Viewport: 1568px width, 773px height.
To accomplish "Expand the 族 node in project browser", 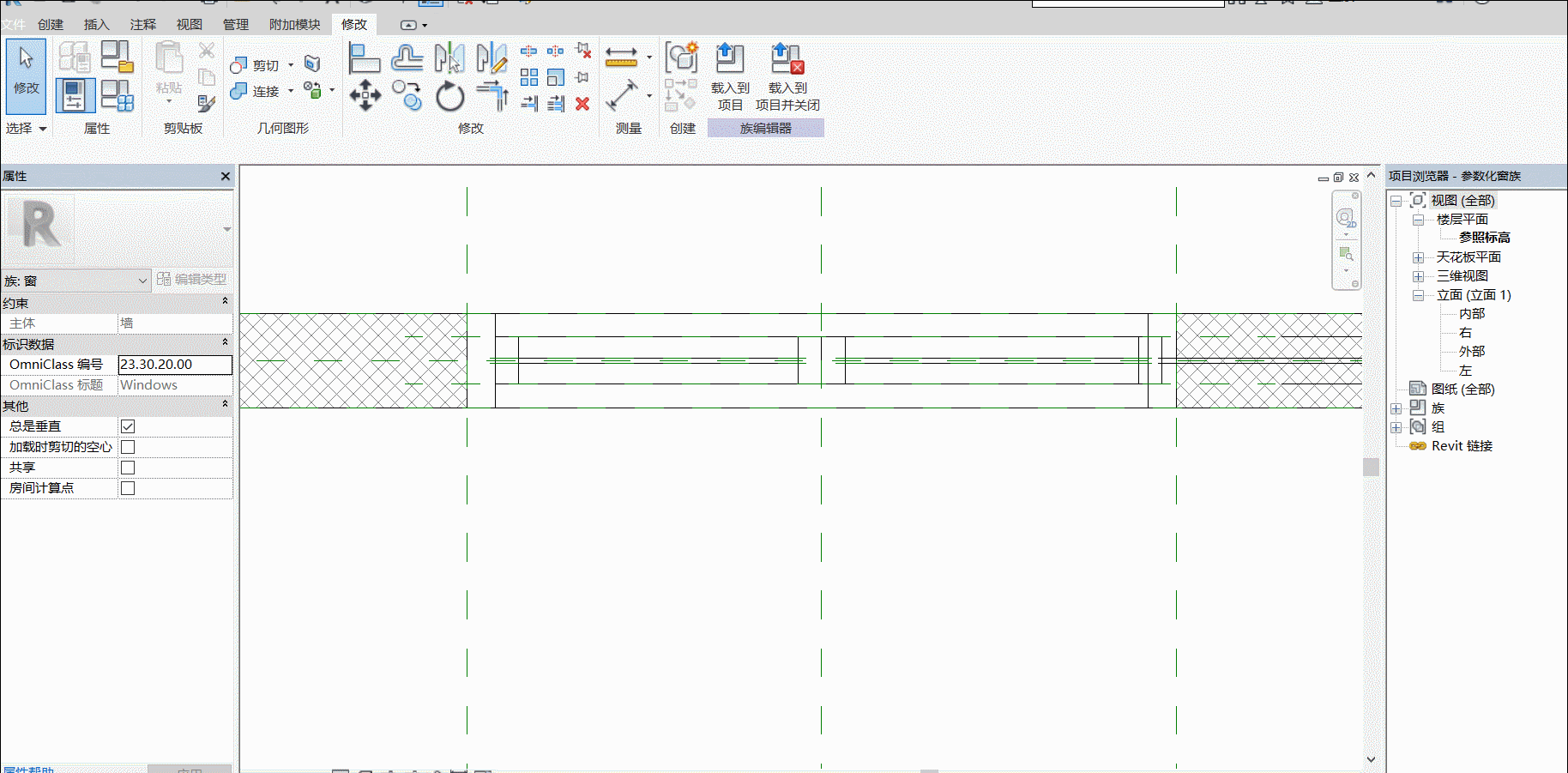I will [1396, 408].
